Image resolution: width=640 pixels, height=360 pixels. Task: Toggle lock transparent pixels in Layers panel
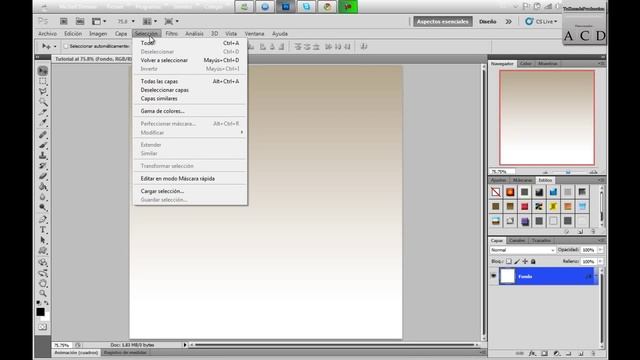tap(509, 261)
